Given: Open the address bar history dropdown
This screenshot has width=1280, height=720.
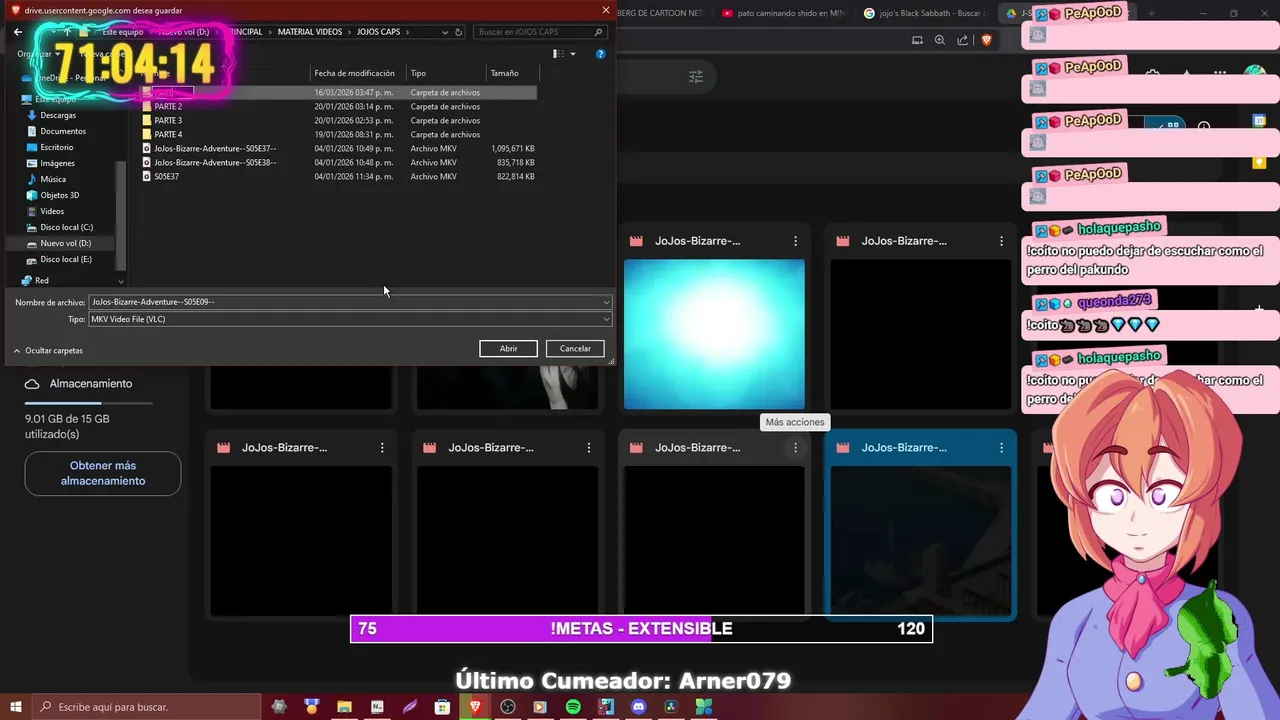Looking at the screenshot, I should click(445, 32).
